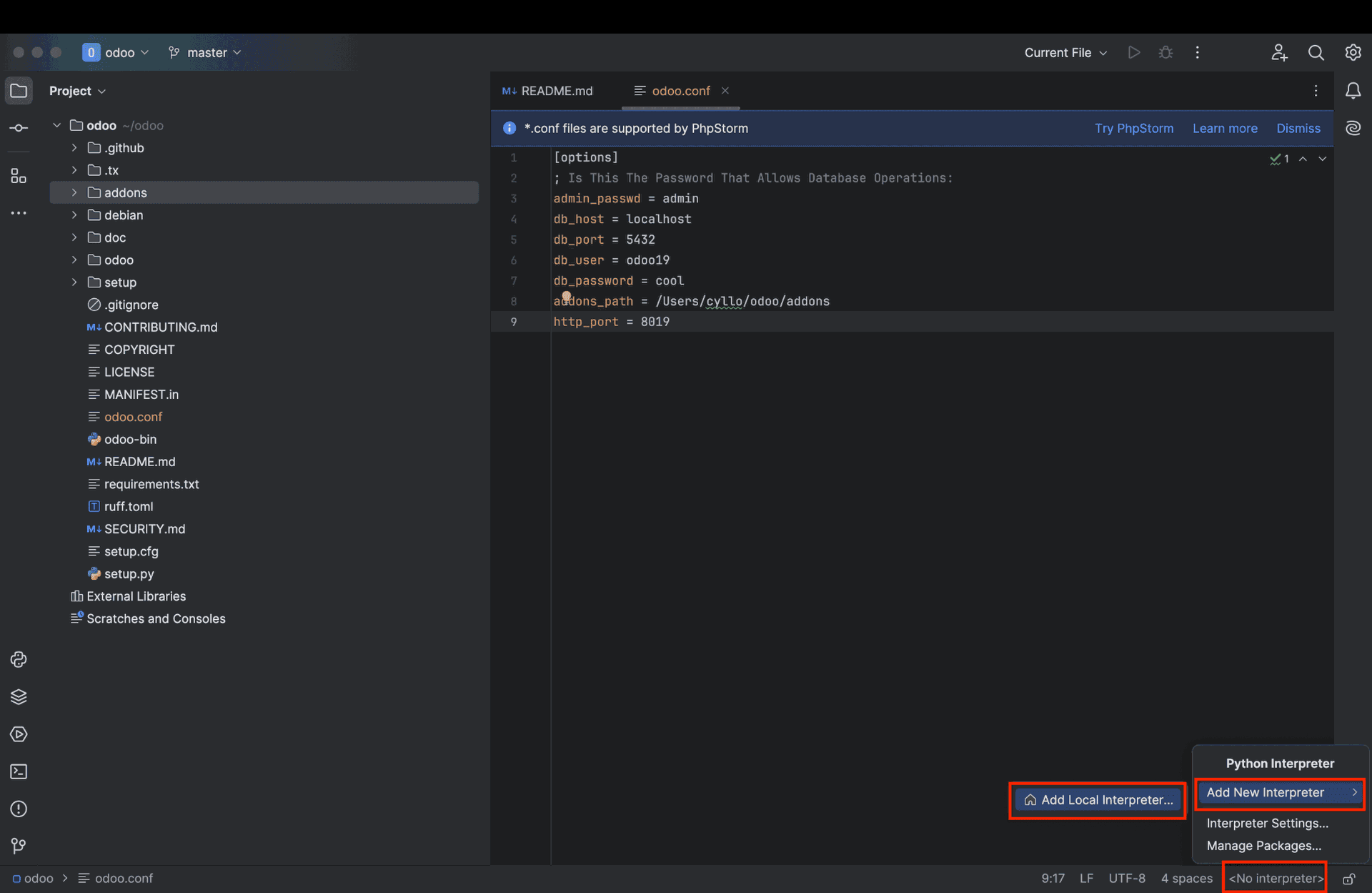Open the Commit tool window icon
The height and width of the screenshot is (893, 1372).
click(19, 128)
